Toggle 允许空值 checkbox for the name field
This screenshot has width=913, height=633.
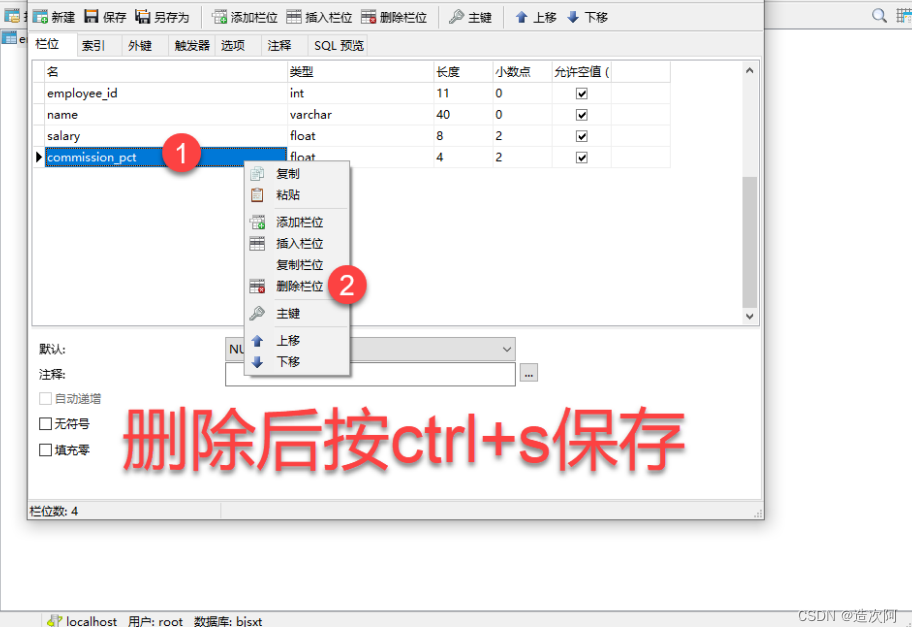click(x=584, y=114)
